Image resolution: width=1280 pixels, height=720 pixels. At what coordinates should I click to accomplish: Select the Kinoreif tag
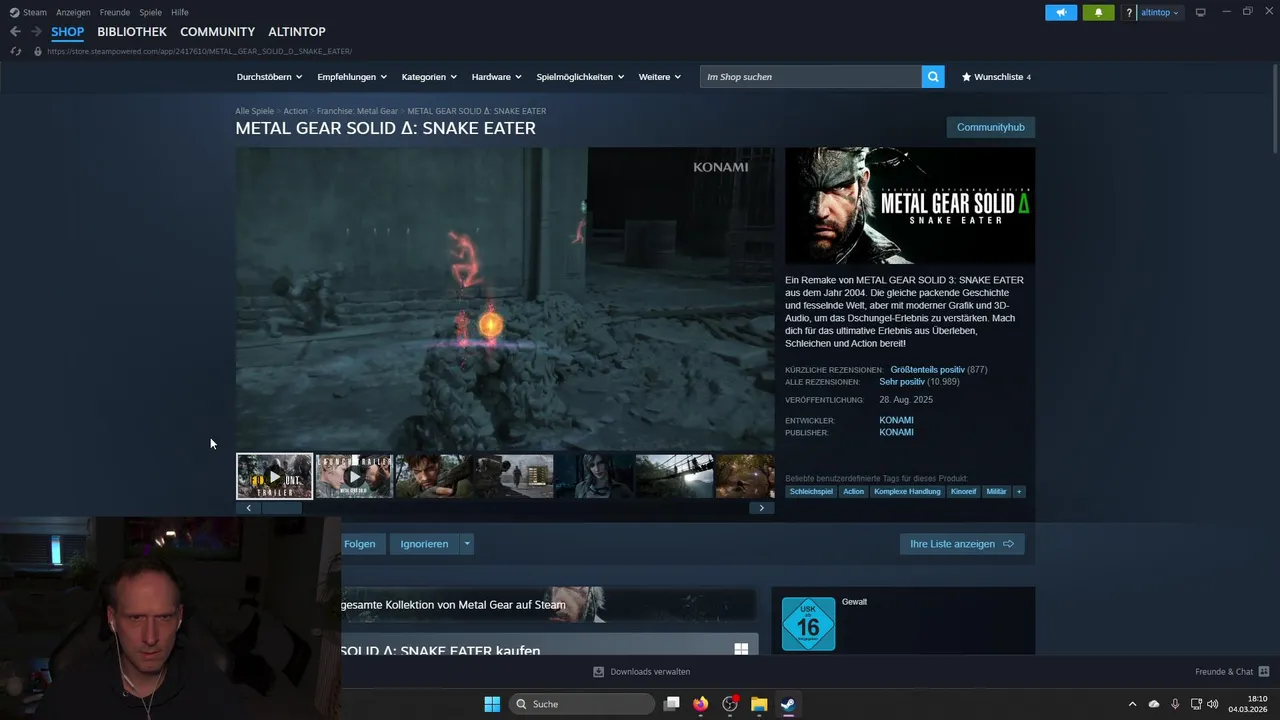click(x=963, y=492)
